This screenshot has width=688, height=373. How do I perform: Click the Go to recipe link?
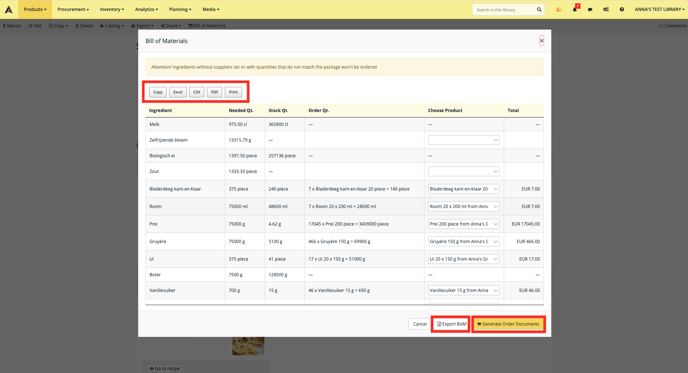click(165, 368)
